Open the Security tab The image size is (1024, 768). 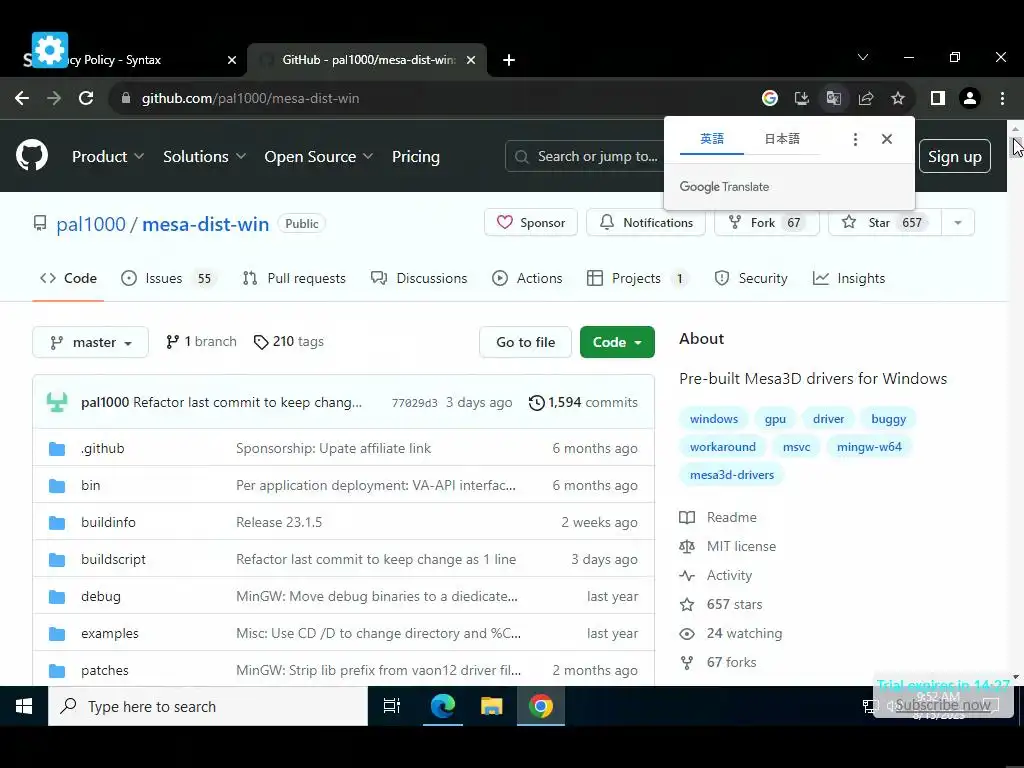click(x=751, y=278)
